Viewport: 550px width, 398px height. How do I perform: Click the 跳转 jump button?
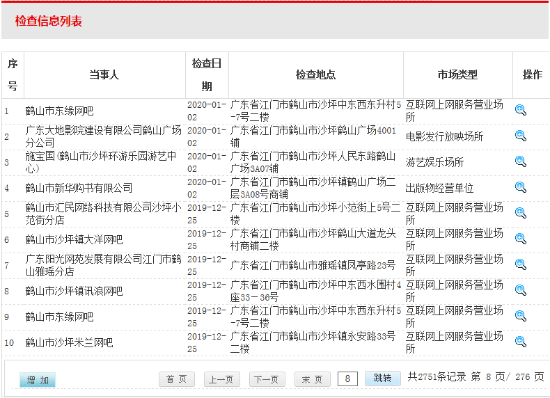tap(383, 378)
